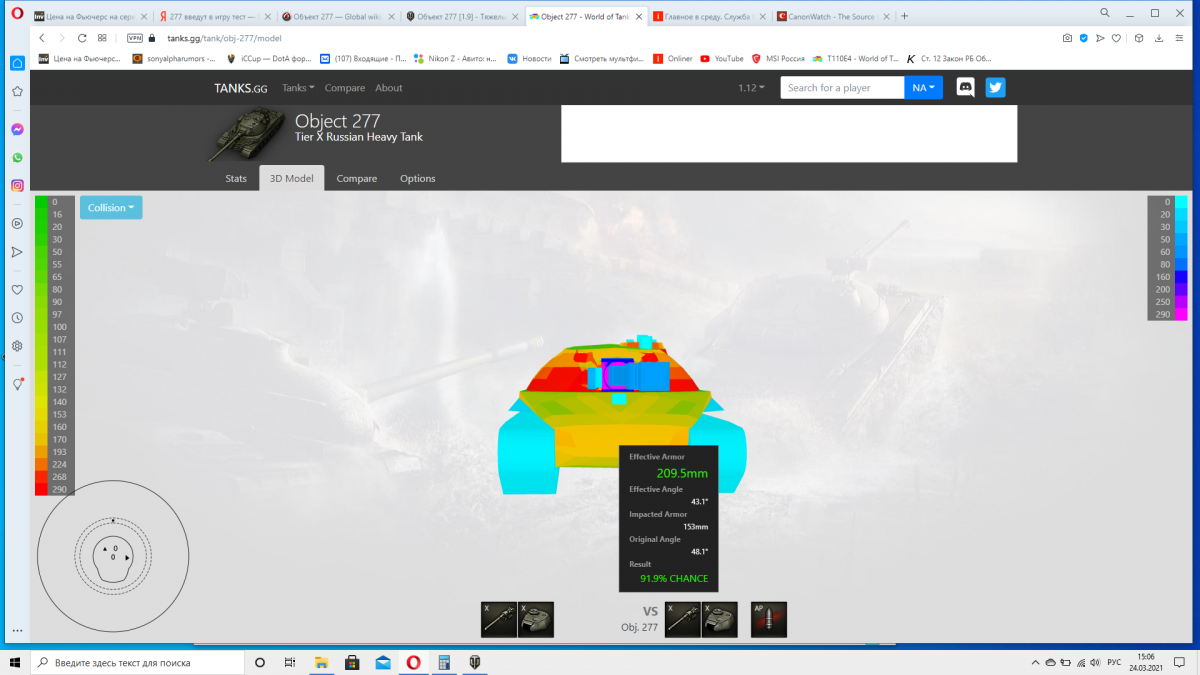This screenshot has width=1200, height=675.
Task: Open the Twitter link icon
Action: [995, 87]
